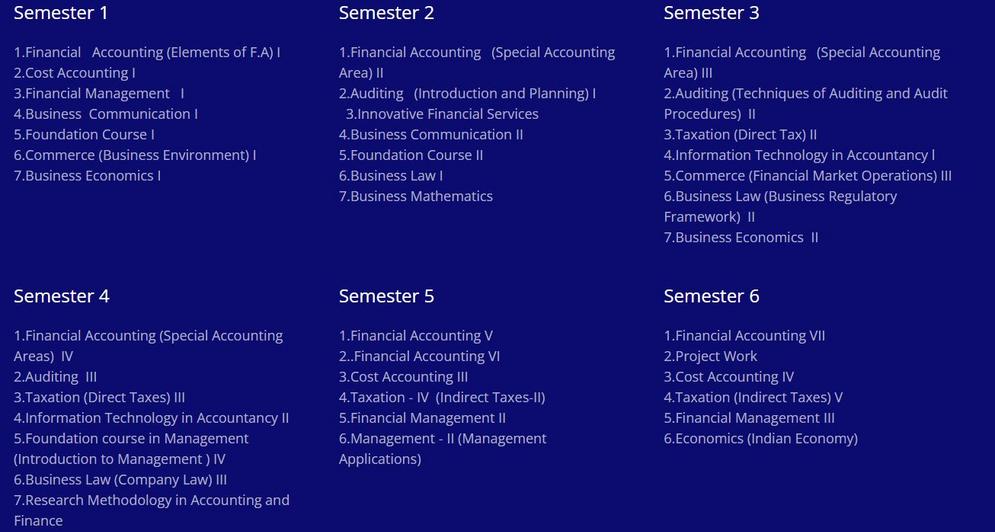Select Cost Accounting I in Semester 1
Viewport: 995px width, 532px height.
(75, 73)
